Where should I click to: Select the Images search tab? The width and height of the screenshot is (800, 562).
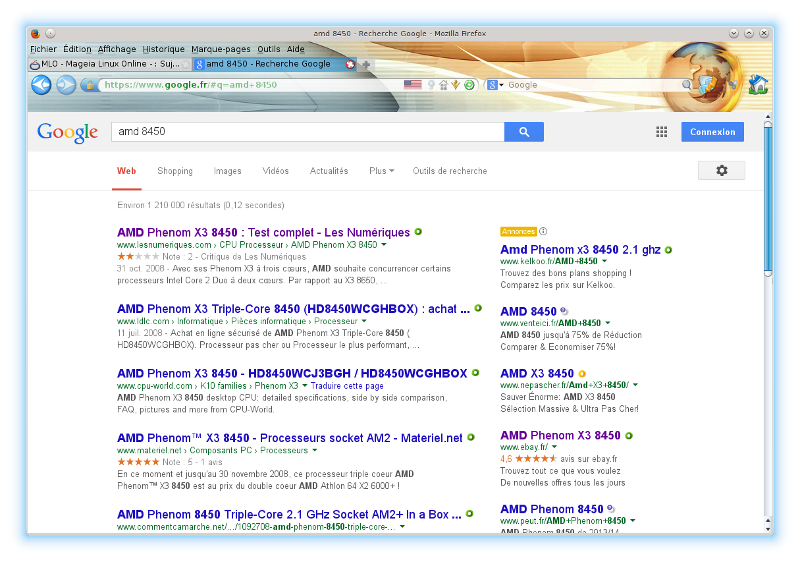228,171
